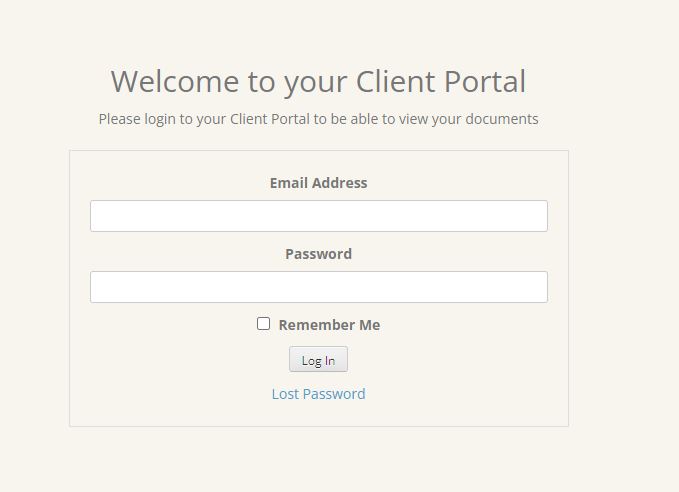Click the Email Address field label
The height and width of the screenshot is (492, 679).
coord(318,183)
